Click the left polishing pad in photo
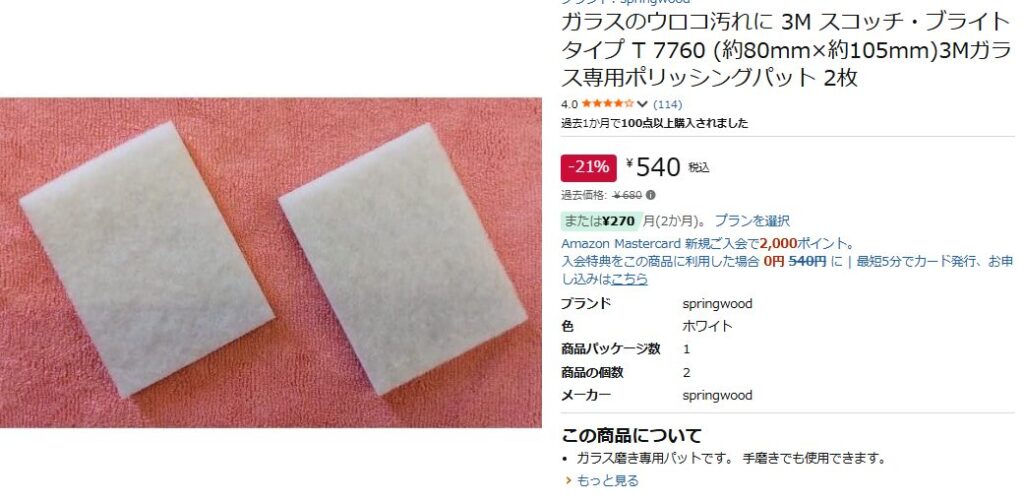 tap(146, 259)
